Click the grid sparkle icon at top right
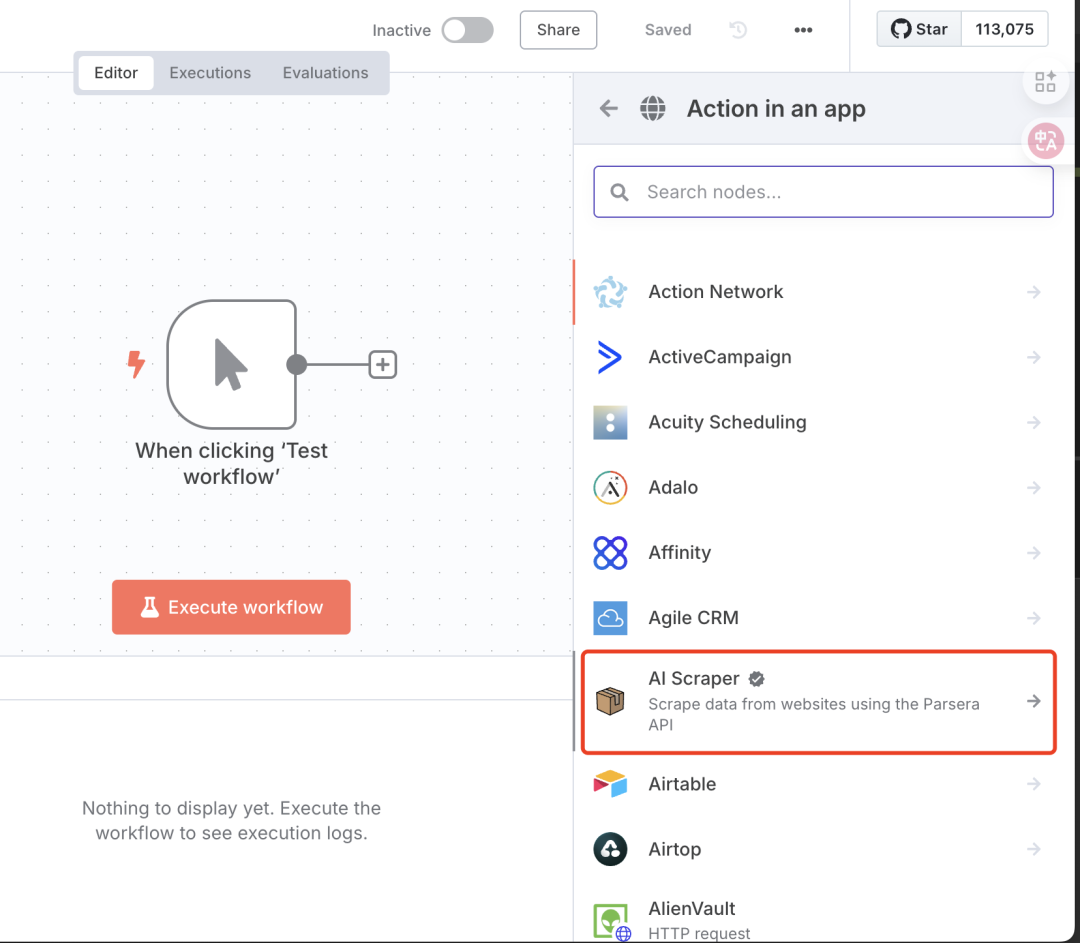The image size is (1080, 943). [1045, 81]
